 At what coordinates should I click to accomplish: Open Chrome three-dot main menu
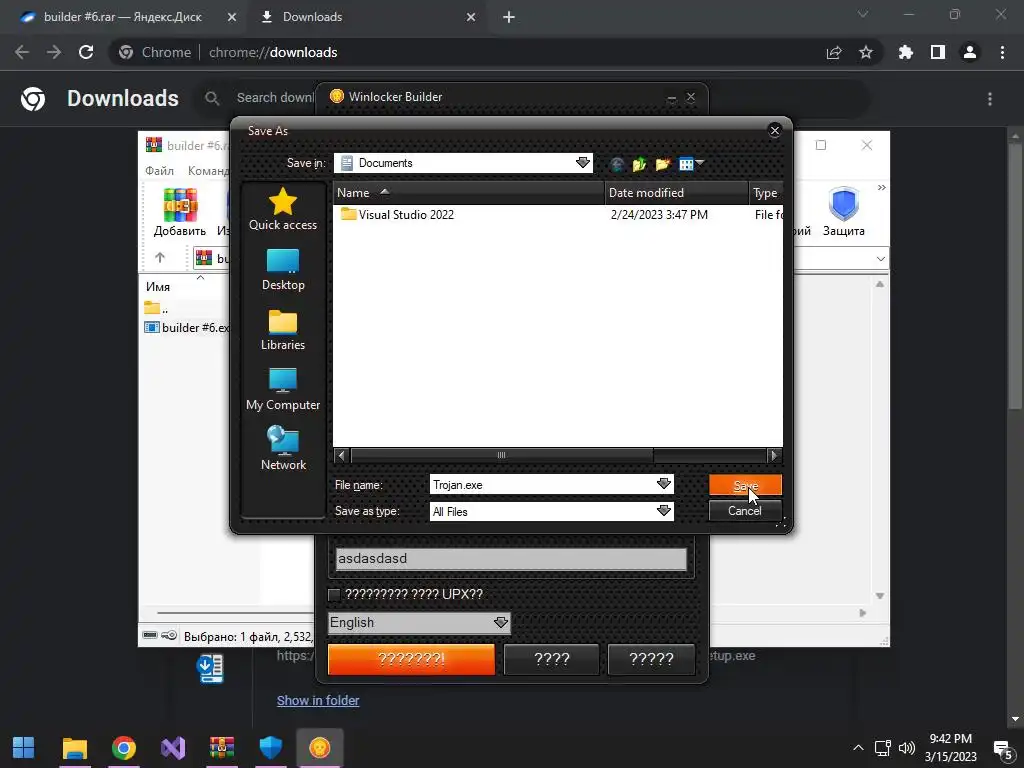tap(1002, 52)
